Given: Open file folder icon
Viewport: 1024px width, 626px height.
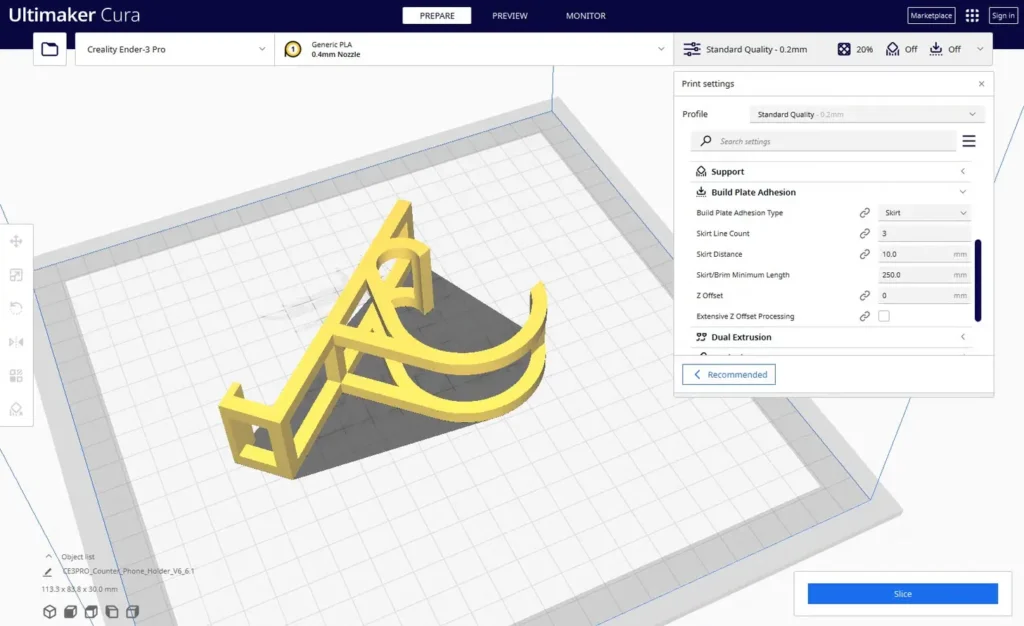Looking at the screenshot, I should coord(50,49).
